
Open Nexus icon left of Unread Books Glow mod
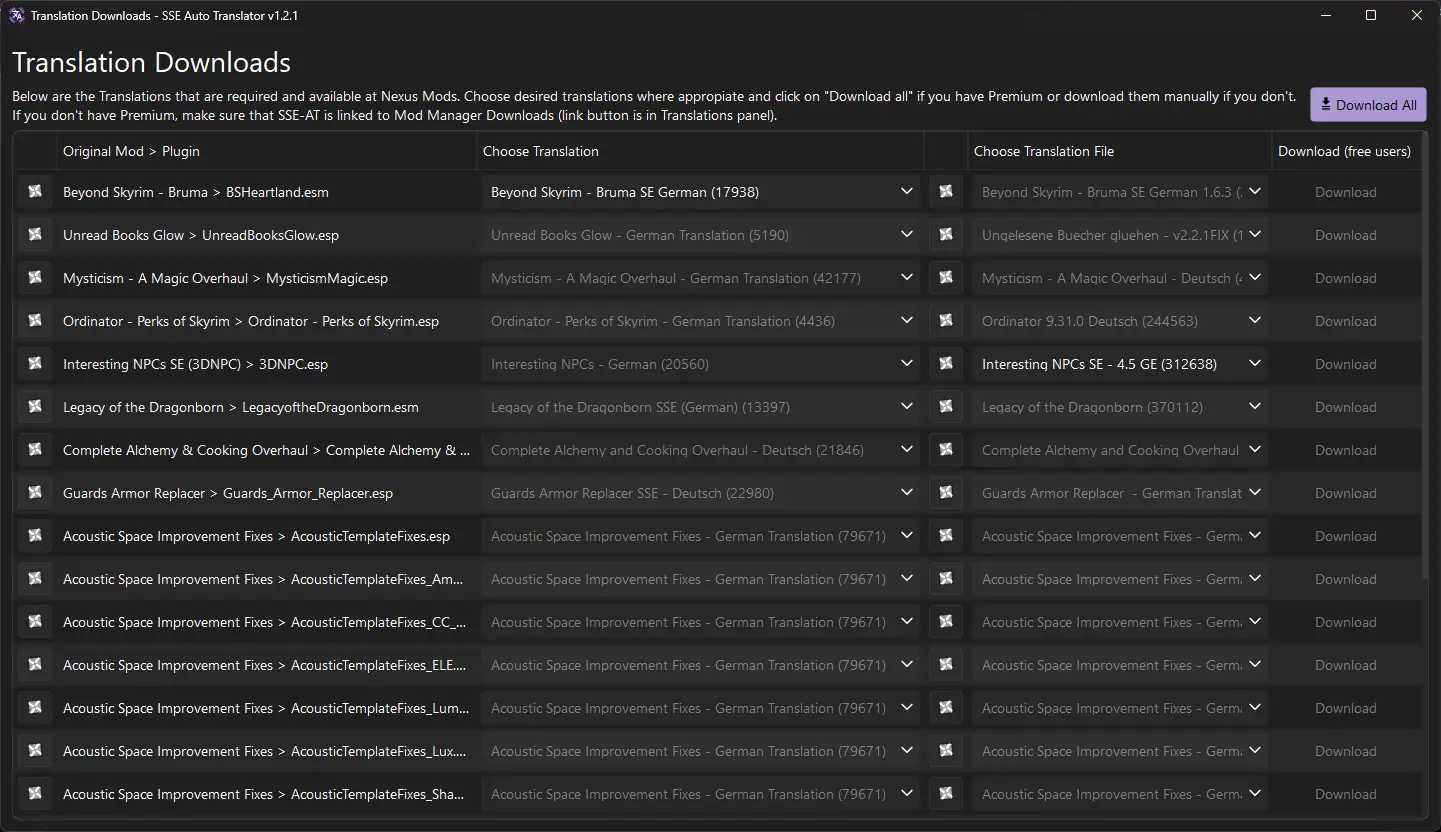tap(35, 235)
